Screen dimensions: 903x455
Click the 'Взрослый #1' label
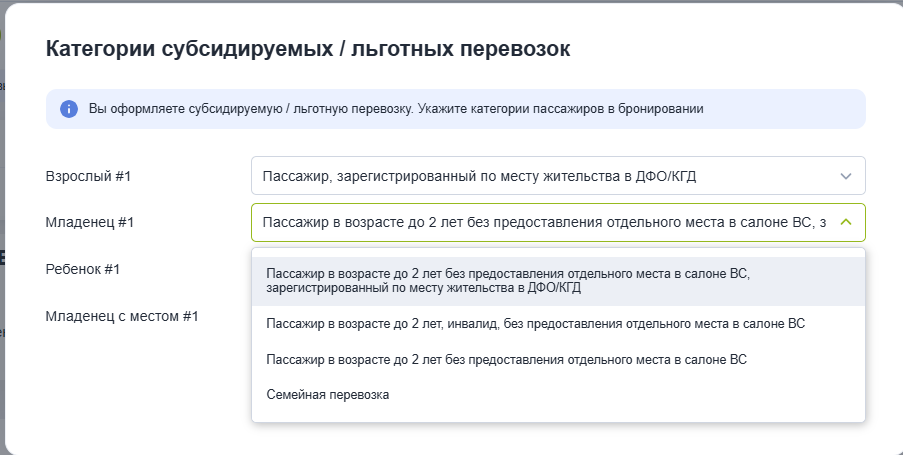[88, 176]
